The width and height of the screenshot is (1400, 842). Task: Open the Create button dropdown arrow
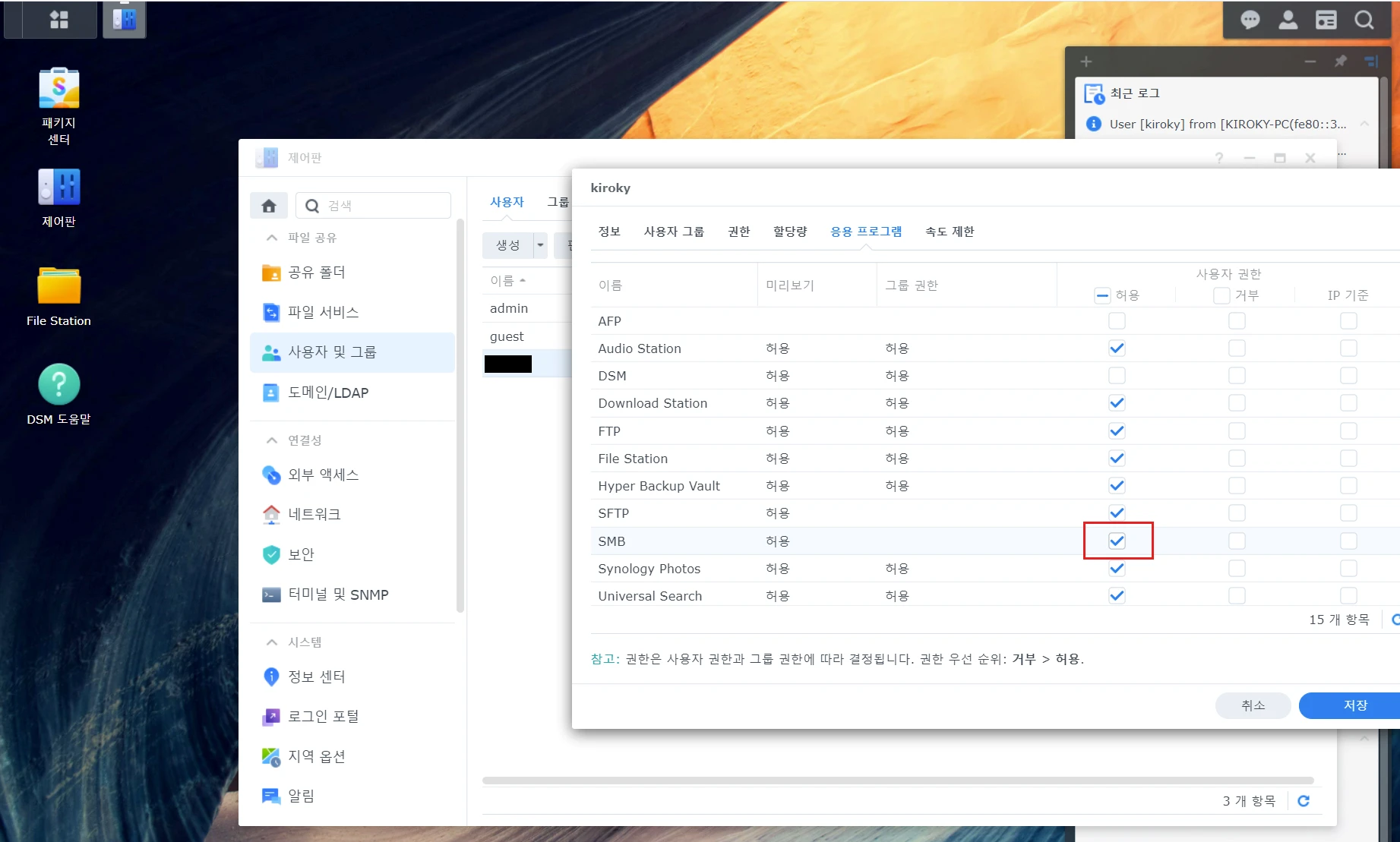(x=540, y=245)
